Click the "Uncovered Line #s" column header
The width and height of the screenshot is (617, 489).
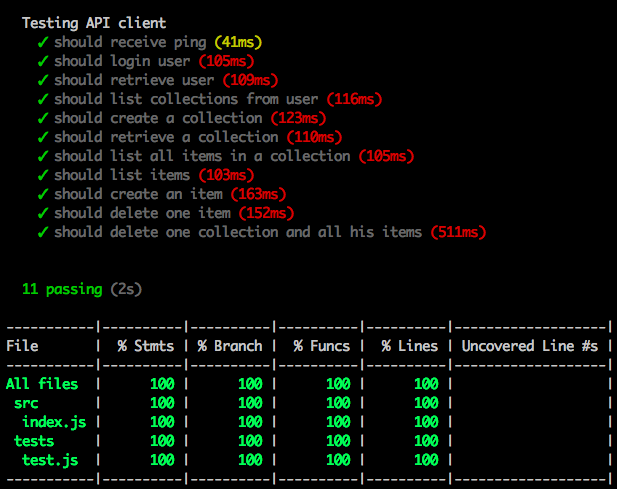click(x=530, y=346)
